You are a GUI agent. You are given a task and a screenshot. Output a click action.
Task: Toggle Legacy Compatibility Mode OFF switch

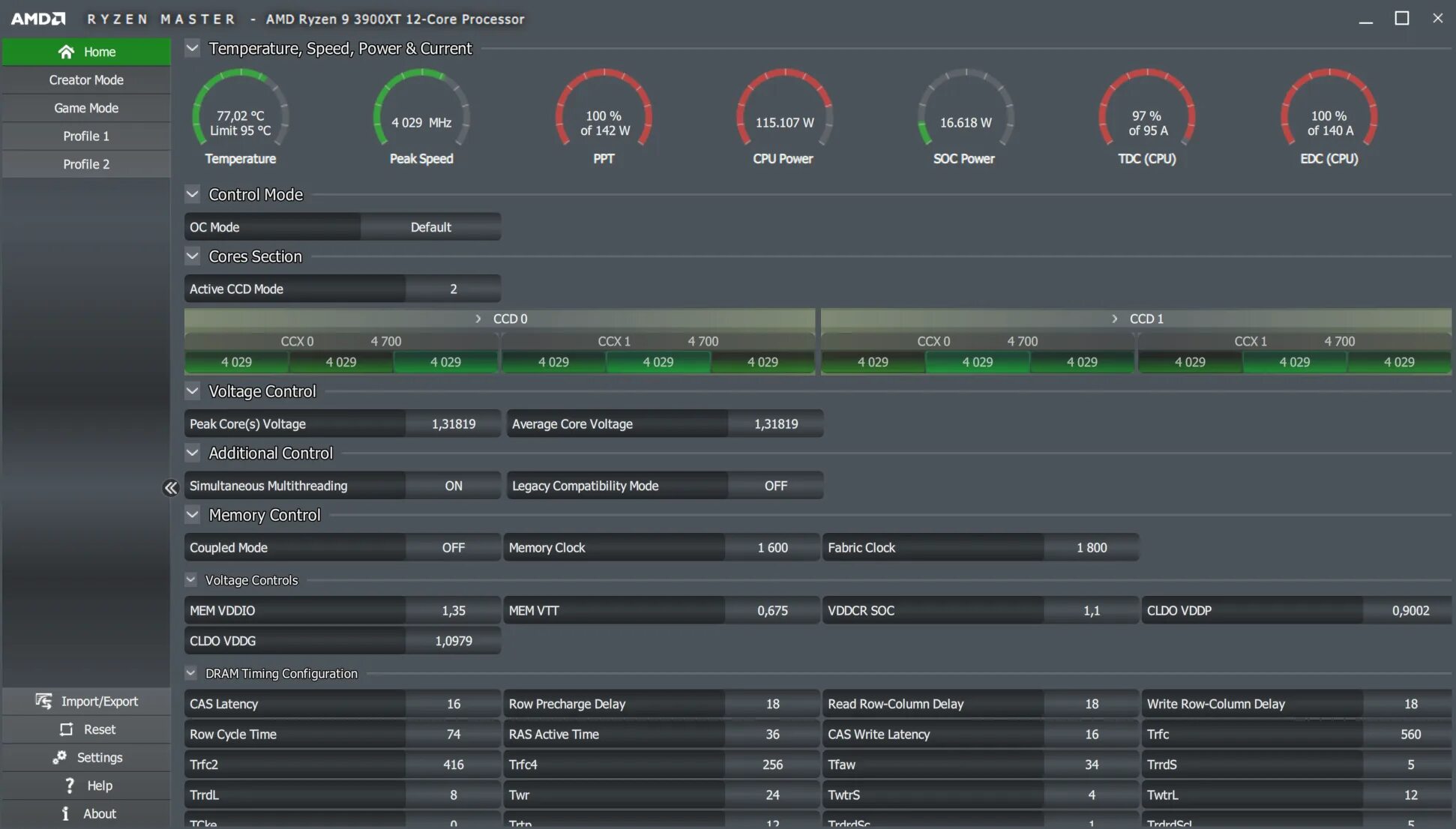click(x=775, y=485)
